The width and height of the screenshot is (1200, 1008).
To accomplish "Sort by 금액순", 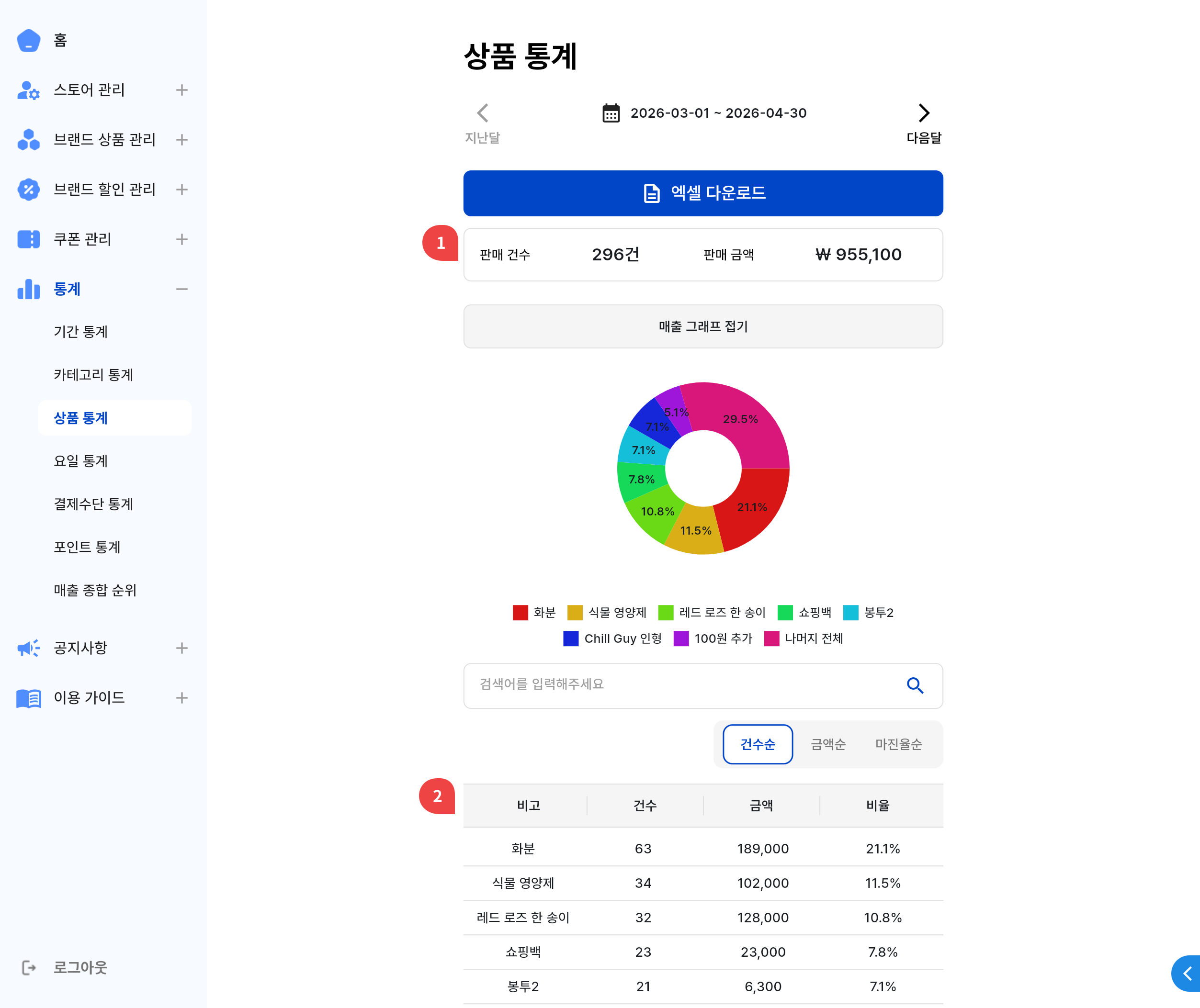I will (828, 744).
